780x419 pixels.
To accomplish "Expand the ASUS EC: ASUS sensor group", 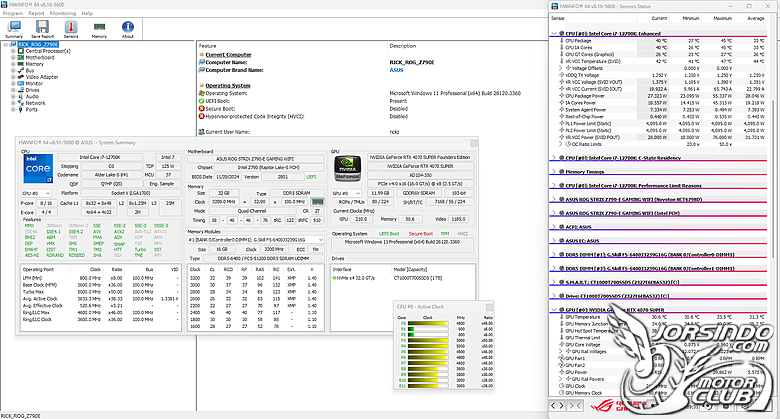I will 554,241.
